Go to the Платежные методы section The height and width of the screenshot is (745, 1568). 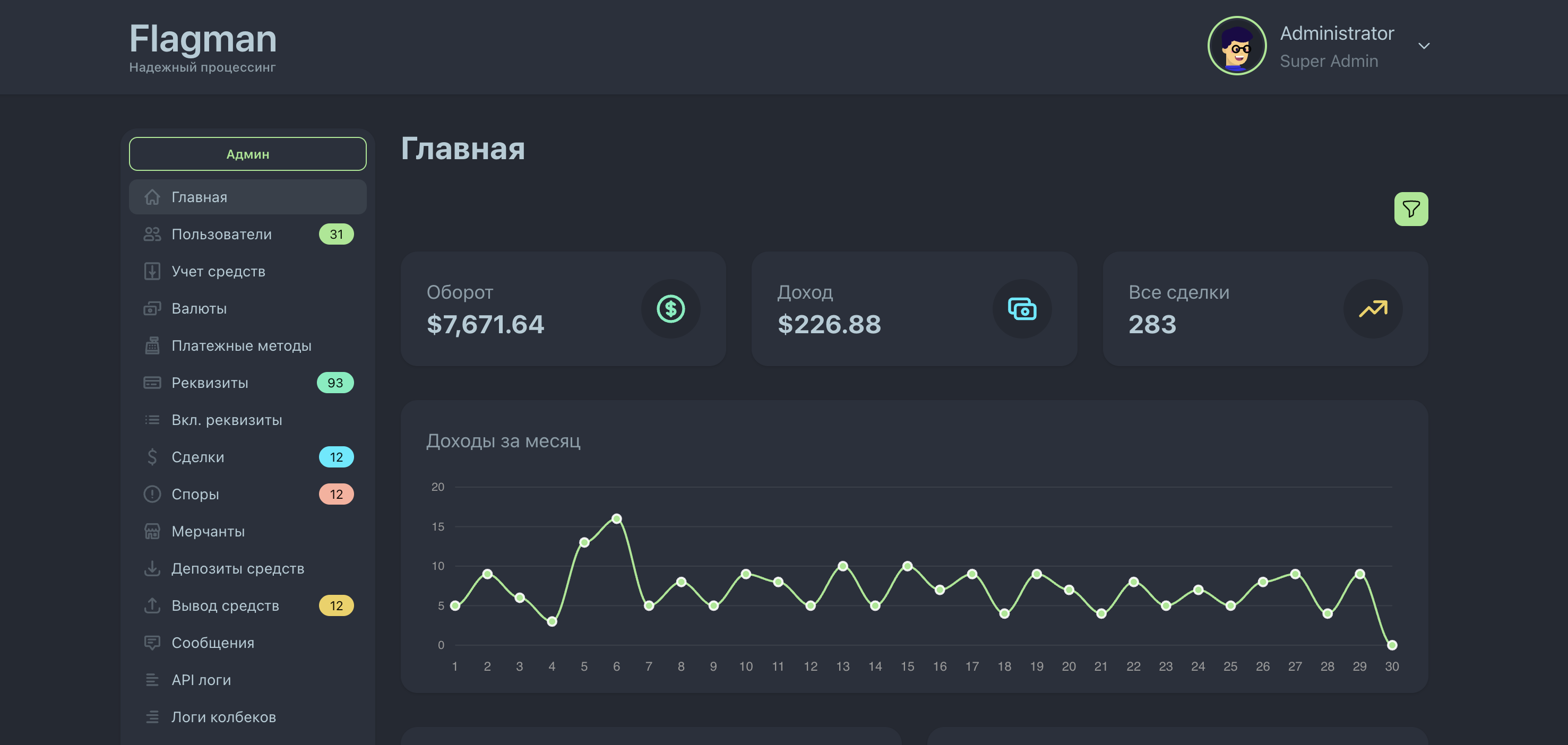click(241, 346)
